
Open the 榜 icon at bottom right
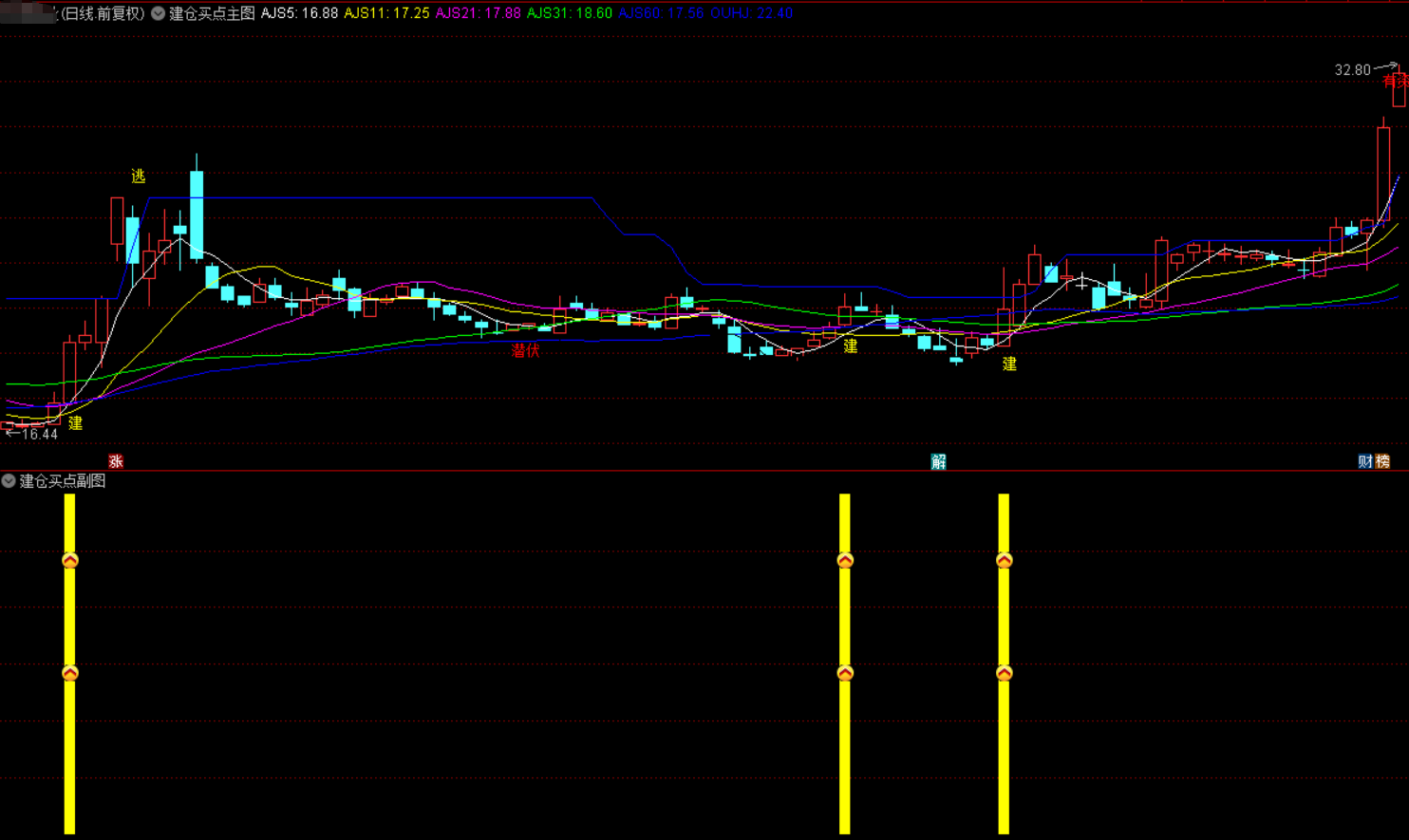click(x=1382, y=461)
